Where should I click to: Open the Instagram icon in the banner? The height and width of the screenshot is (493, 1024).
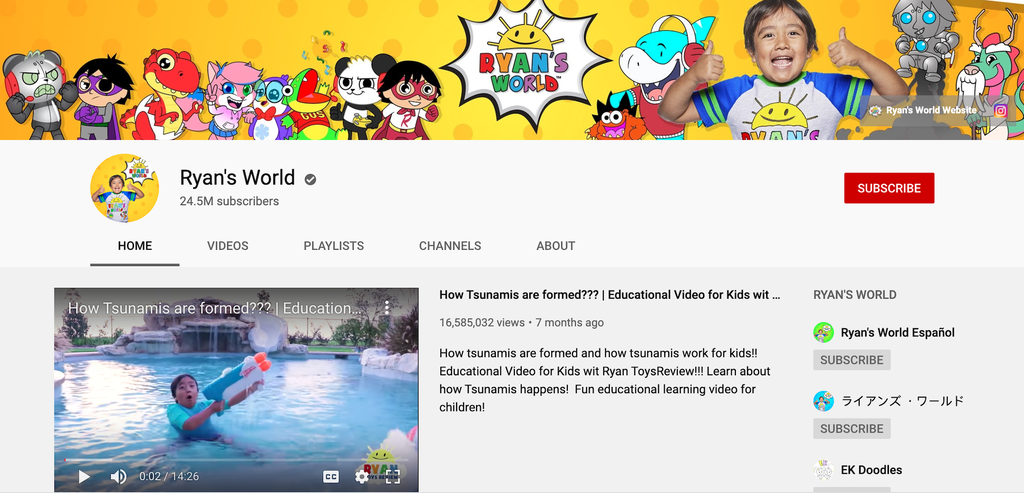[1000, 110]
